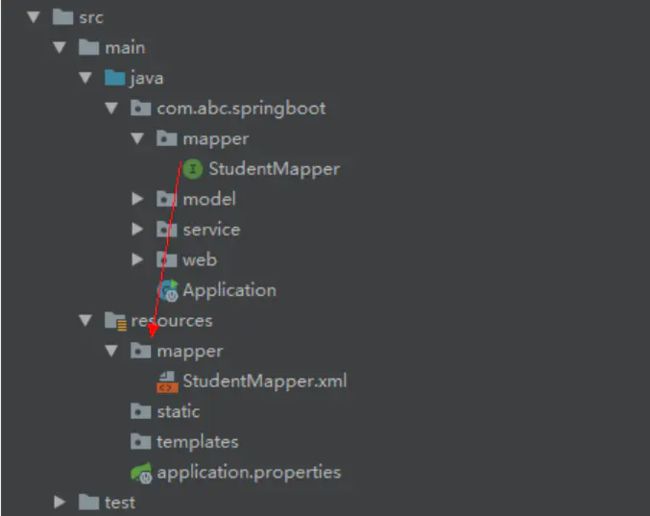This screenshot has width=650, height=516.
Task: Click the test folder icon
Action: 89,502
